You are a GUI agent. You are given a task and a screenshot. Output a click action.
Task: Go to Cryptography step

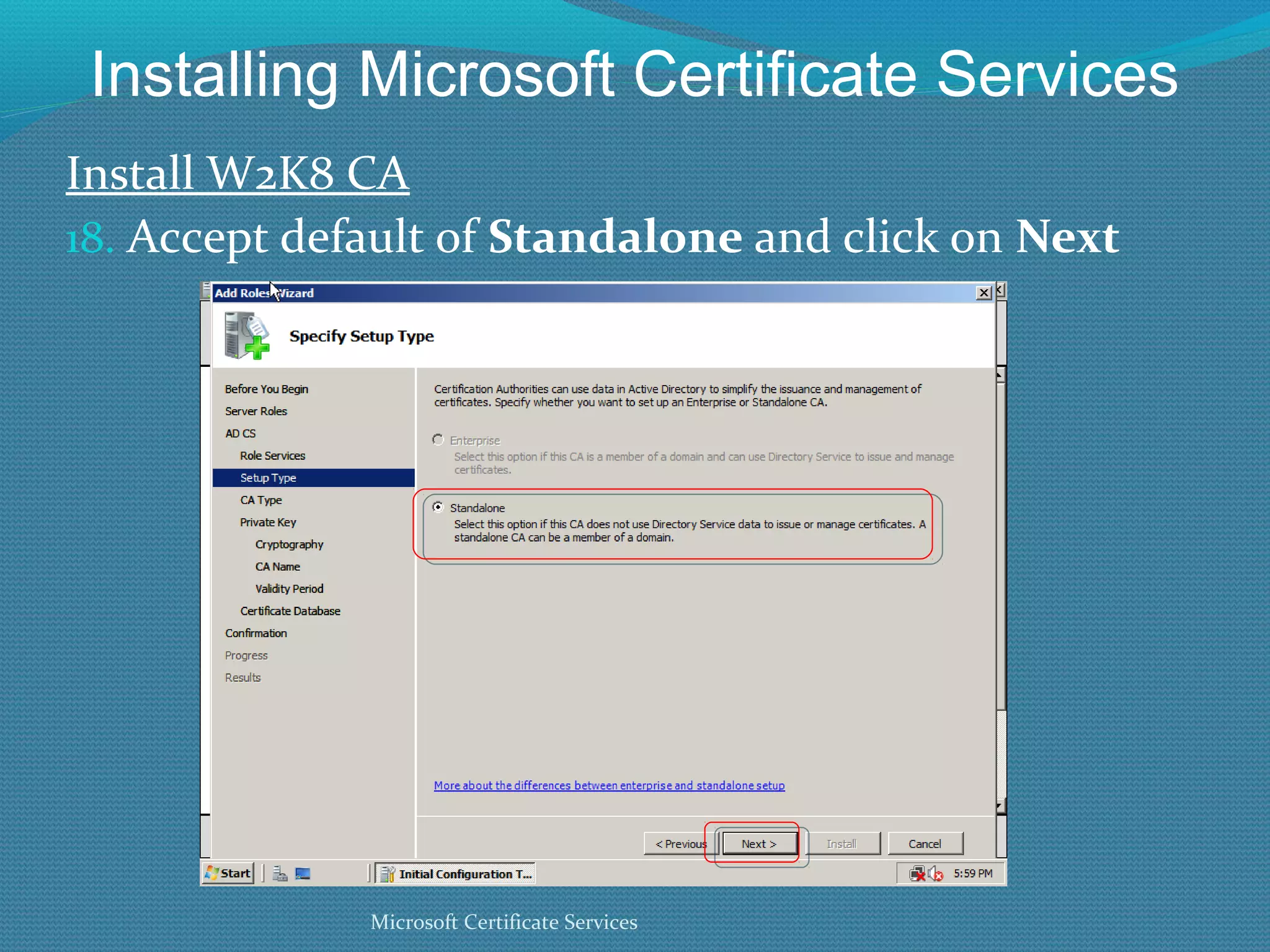[x=290, y=544]
